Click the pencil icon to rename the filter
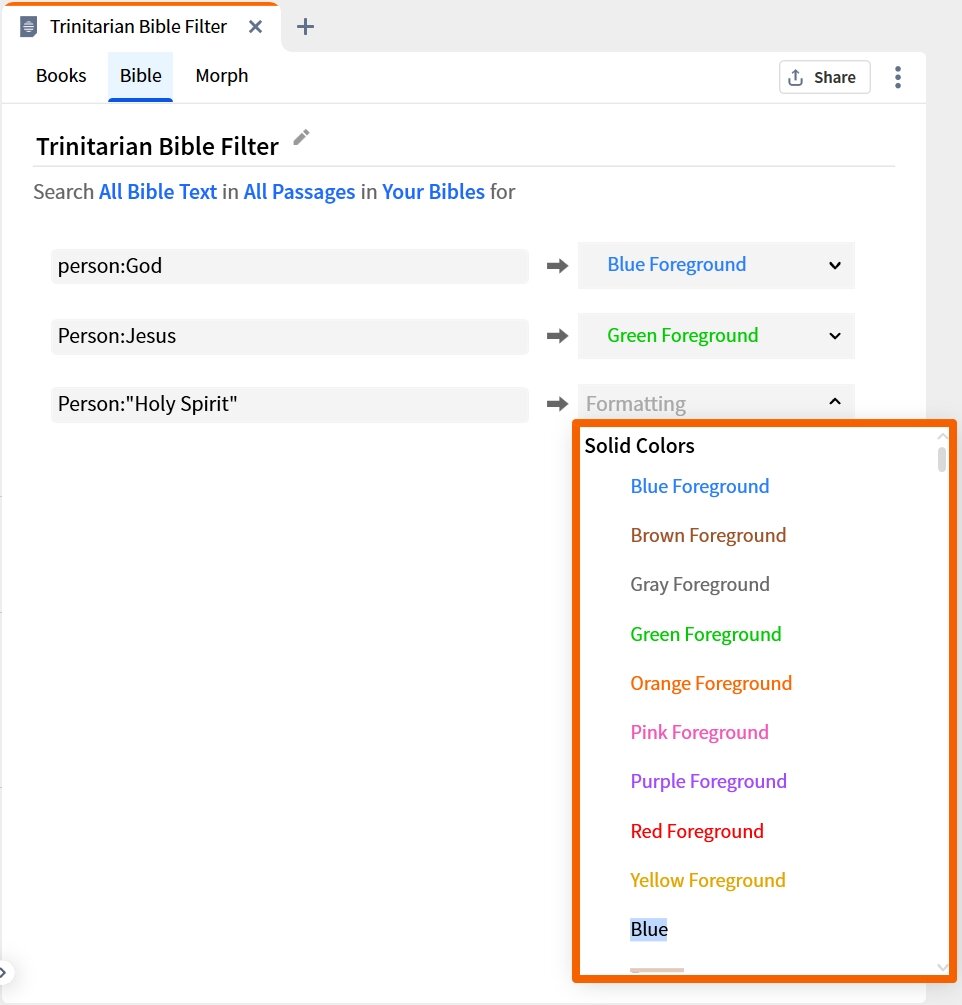Image resolution: width=962 pixels, height=1005 pixels. 301,140
